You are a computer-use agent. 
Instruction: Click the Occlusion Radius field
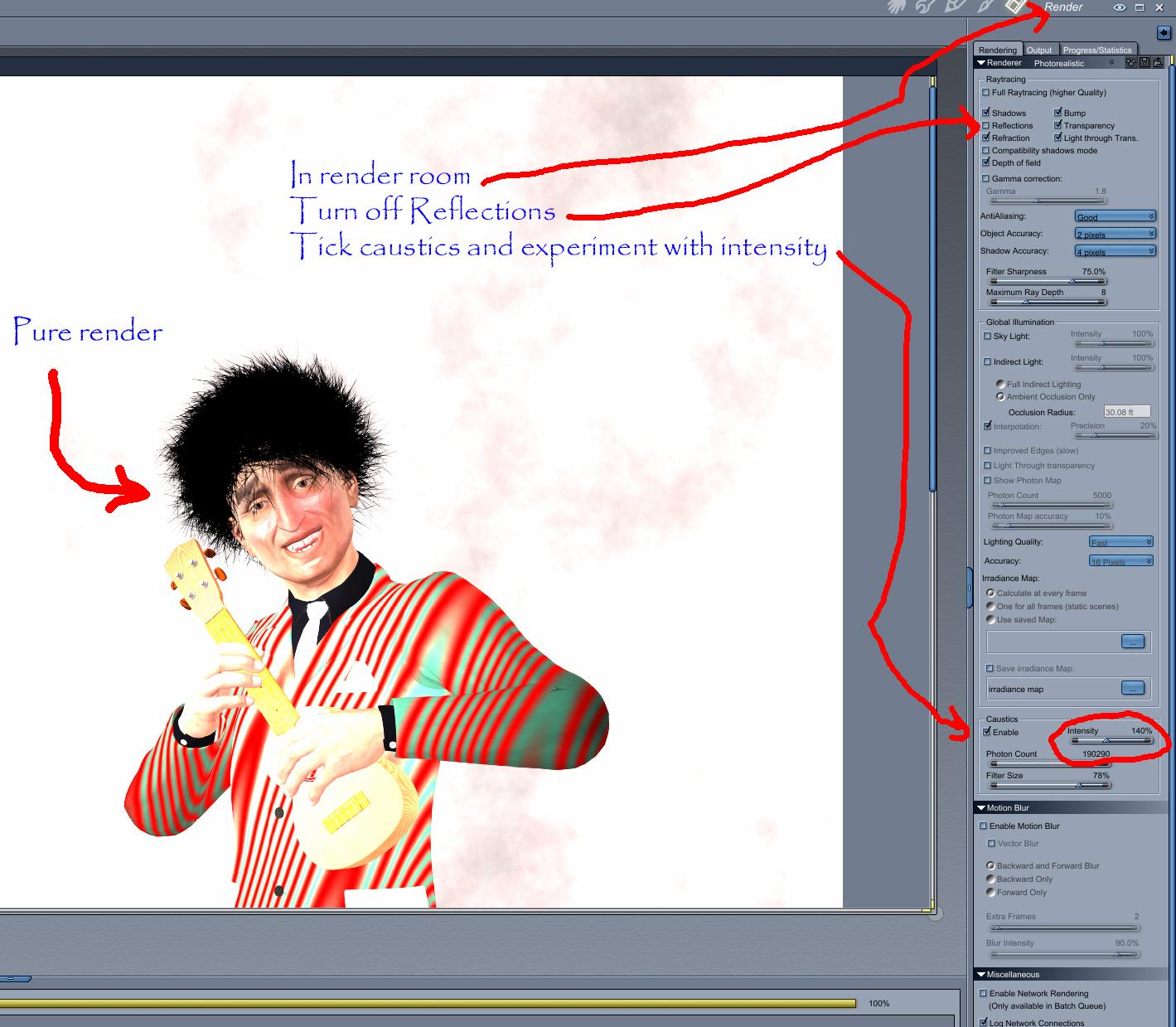pos(1127,412)
